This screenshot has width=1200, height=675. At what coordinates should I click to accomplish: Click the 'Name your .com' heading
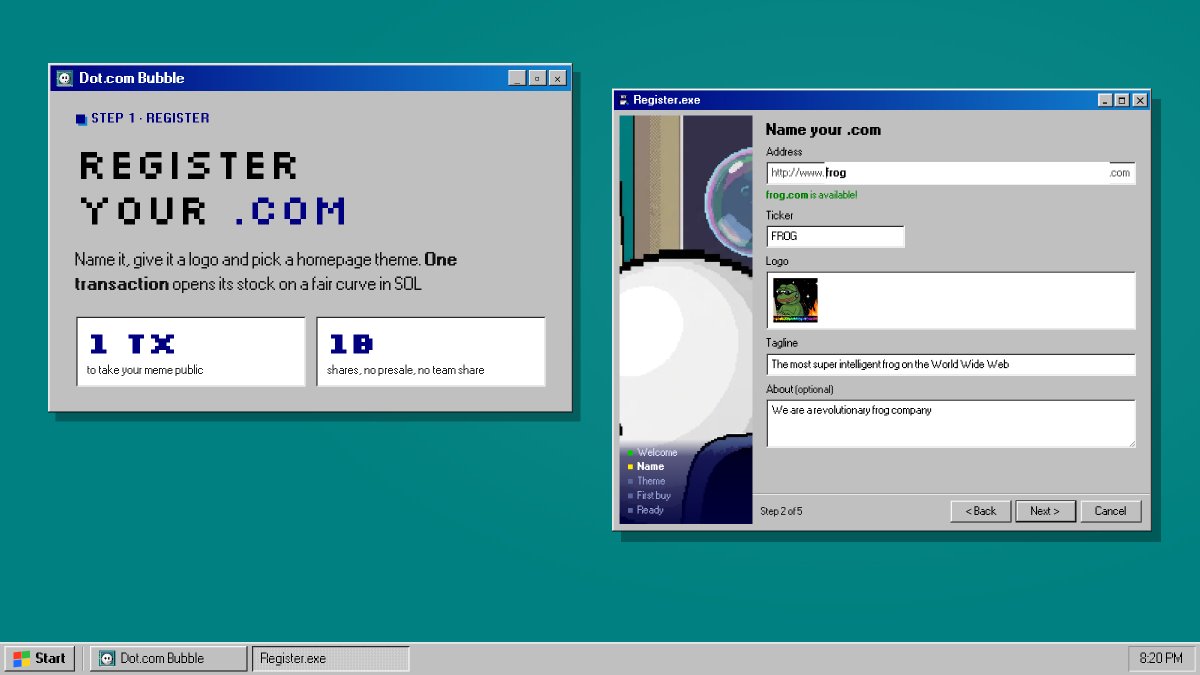pos(823,130)
